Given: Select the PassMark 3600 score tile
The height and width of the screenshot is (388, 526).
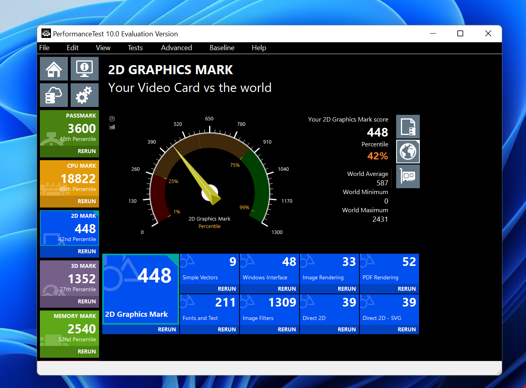Looking at the screenshot, I should click(69, 128).
